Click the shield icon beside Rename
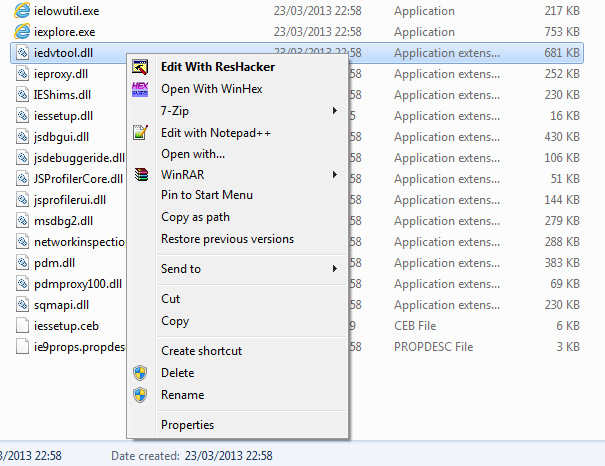 tap(140, 395)
